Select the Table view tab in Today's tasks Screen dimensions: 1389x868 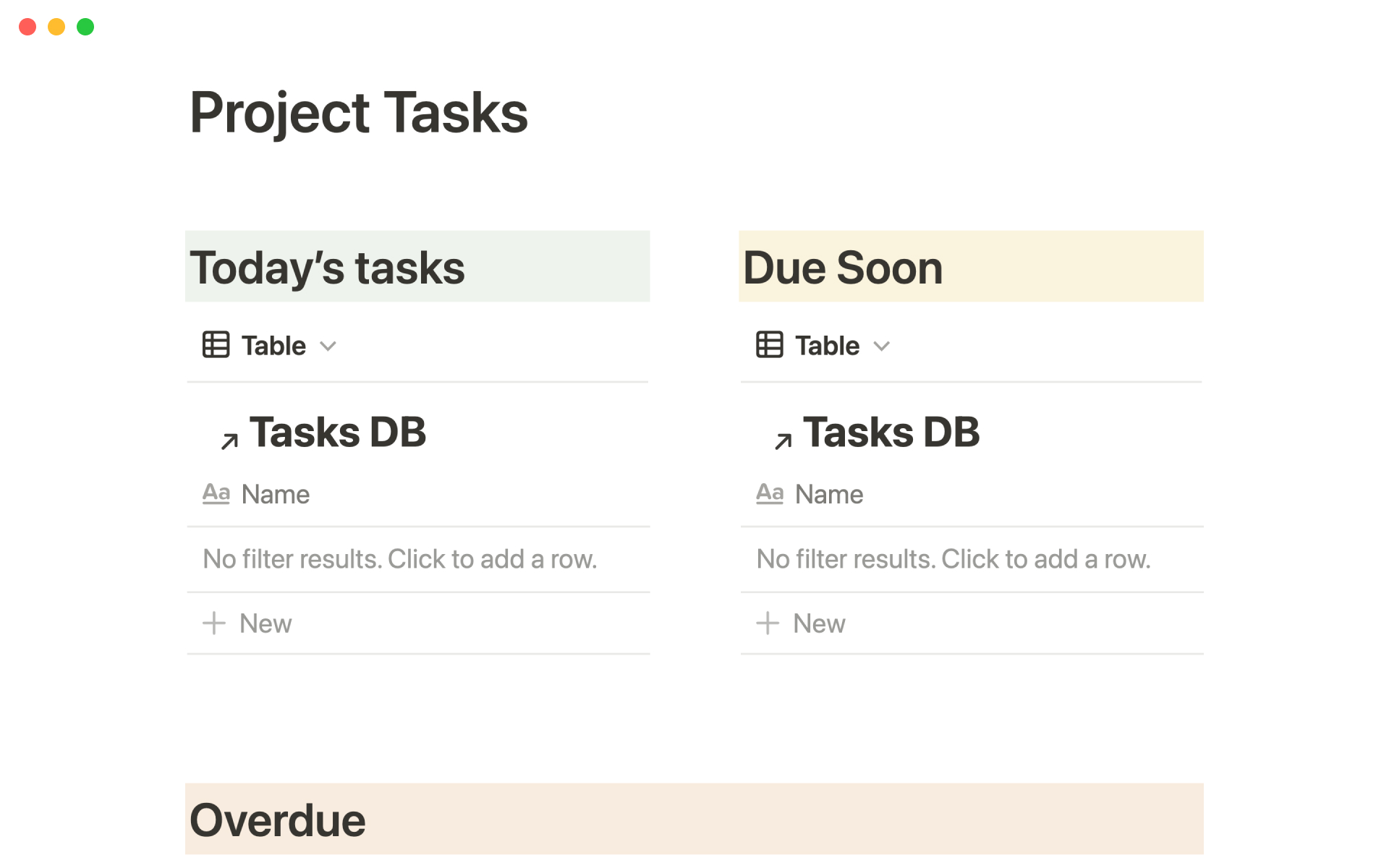click(273, 346)
